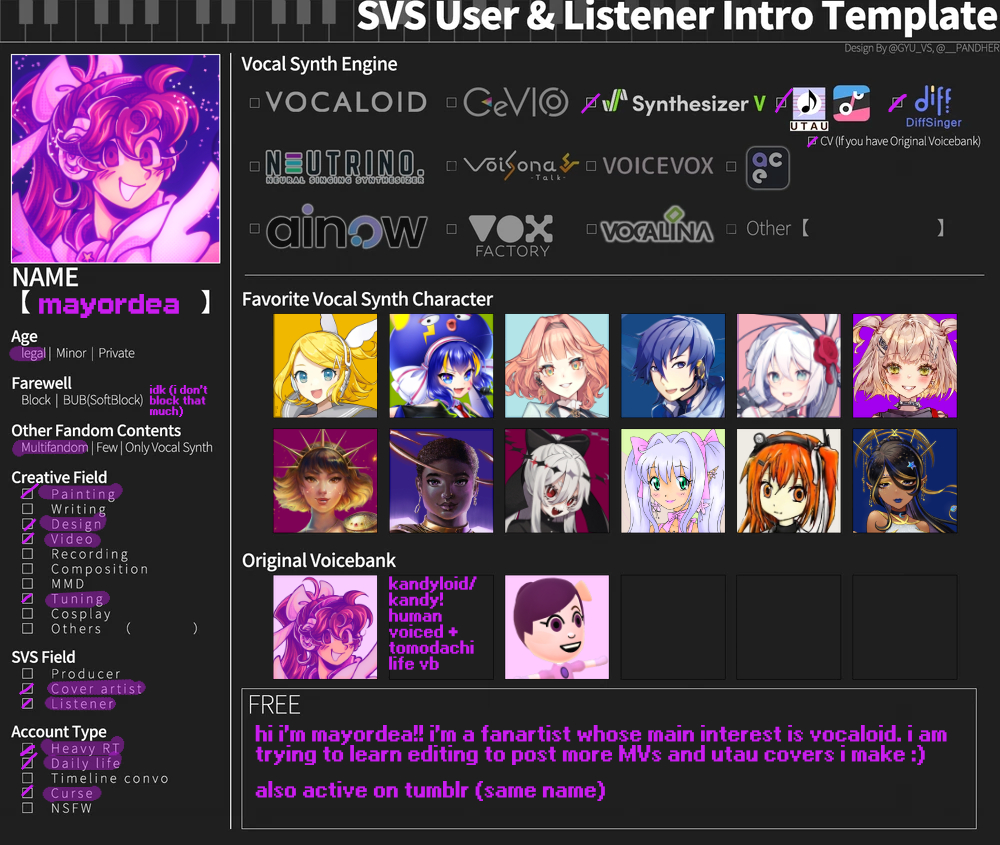This screenshot has height=845, width=1000.
Task: Click the Block farewell option
Action: click(36, 400)
